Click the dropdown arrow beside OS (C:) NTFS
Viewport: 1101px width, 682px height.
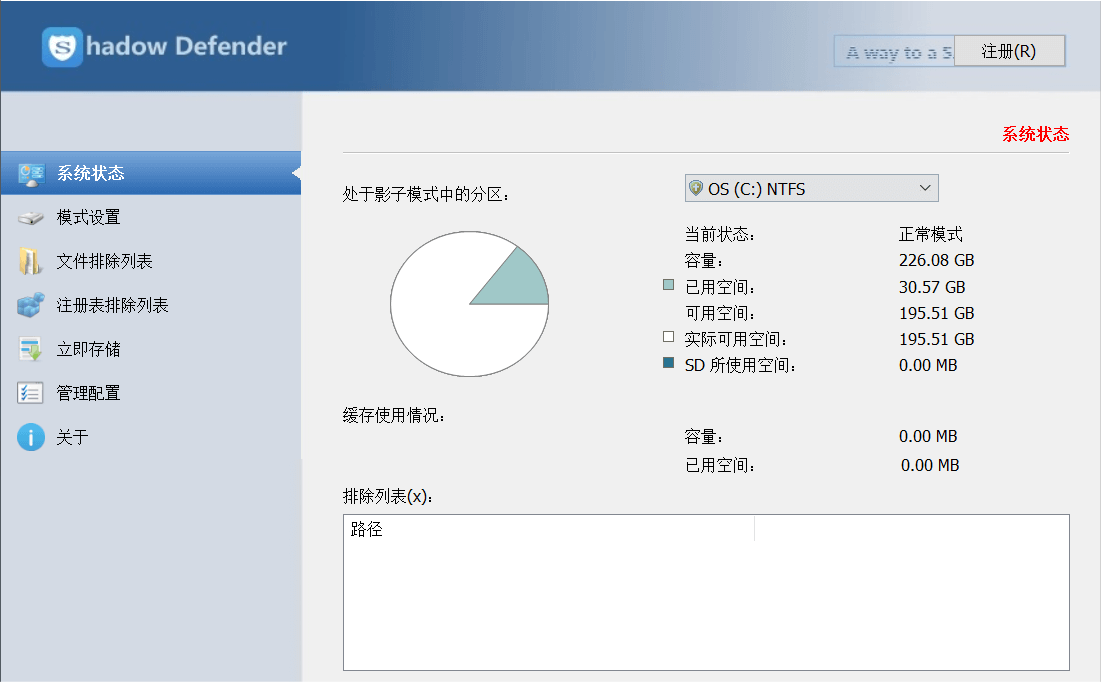[x=925, y=188]
